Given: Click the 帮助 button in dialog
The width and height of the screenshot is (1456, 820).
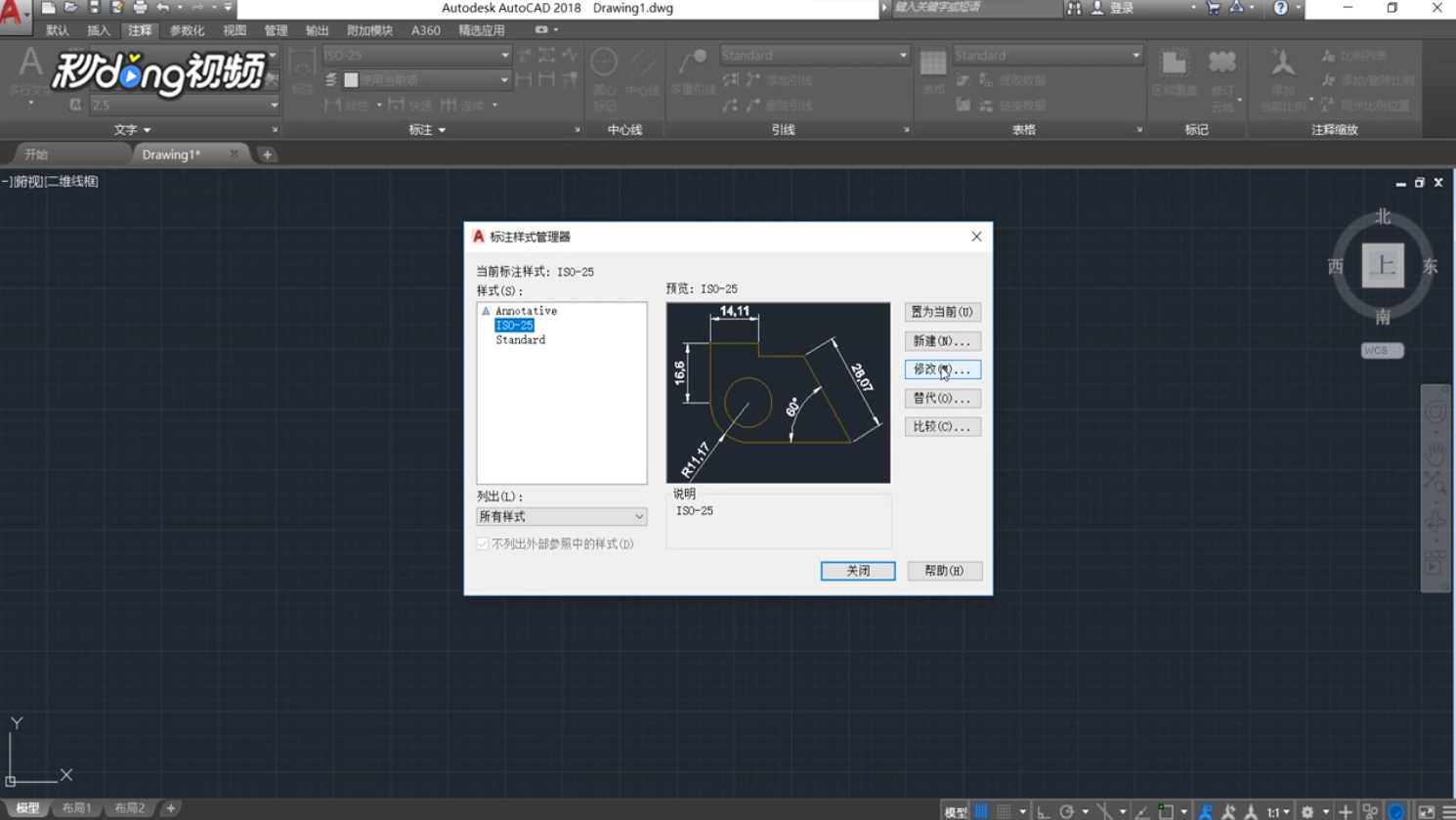Looking at the screenshot, I should (944, 571).
